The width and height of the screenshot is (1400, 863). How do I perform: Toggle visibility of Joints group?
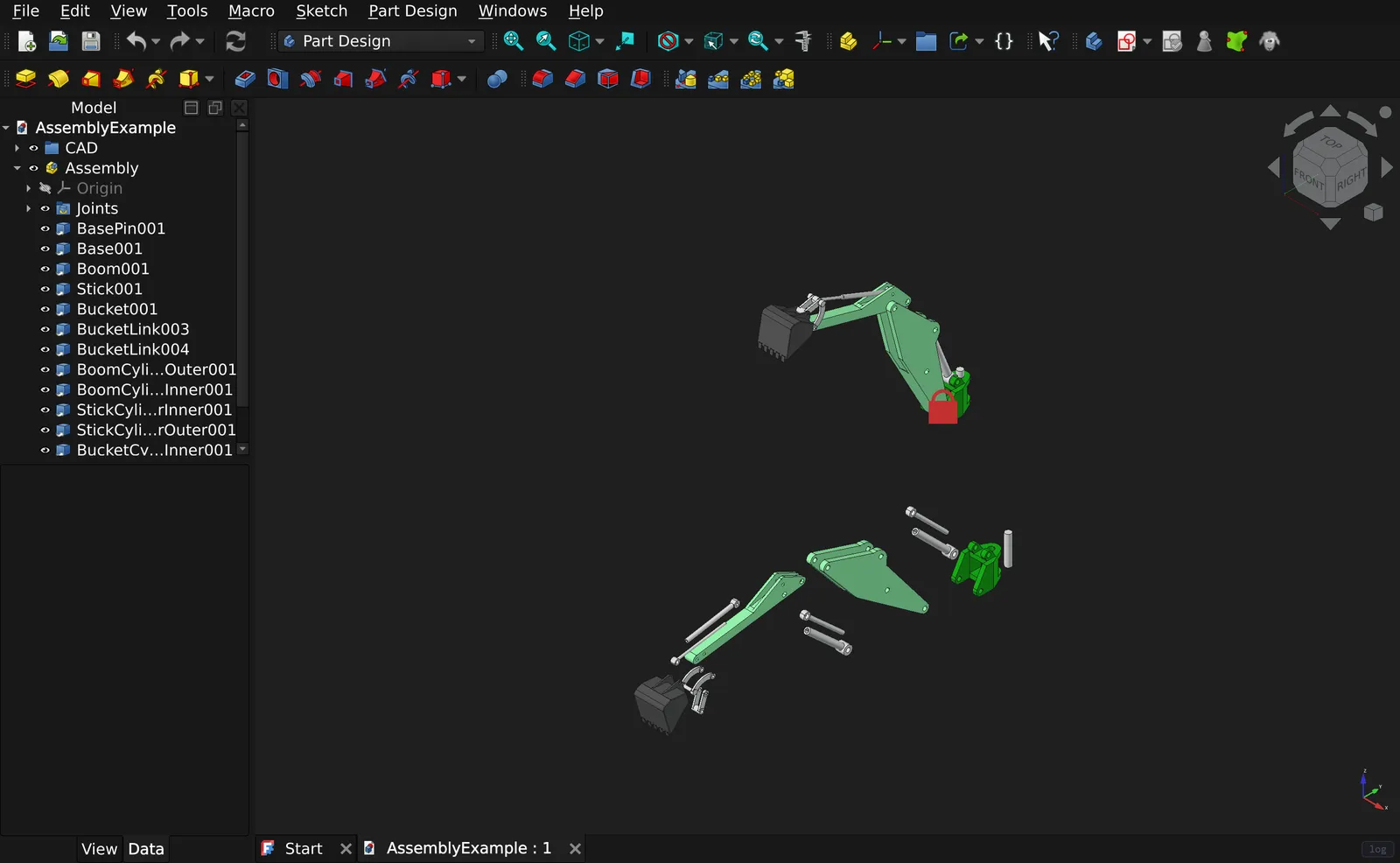coord(45,208)
